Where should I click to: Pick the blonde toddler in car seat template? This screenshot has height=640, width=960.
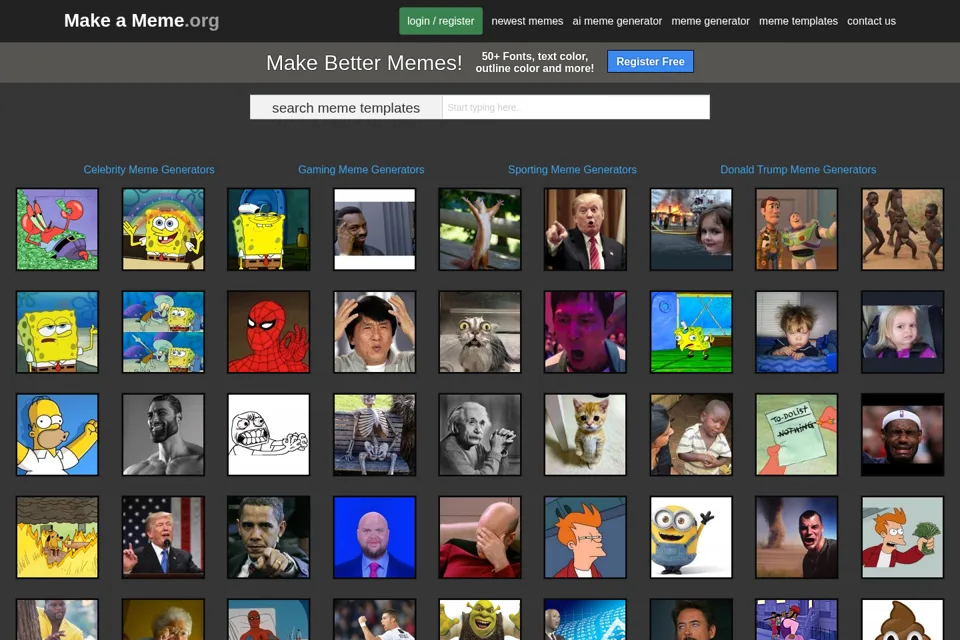pyautogui.click(x=902, y=332)
